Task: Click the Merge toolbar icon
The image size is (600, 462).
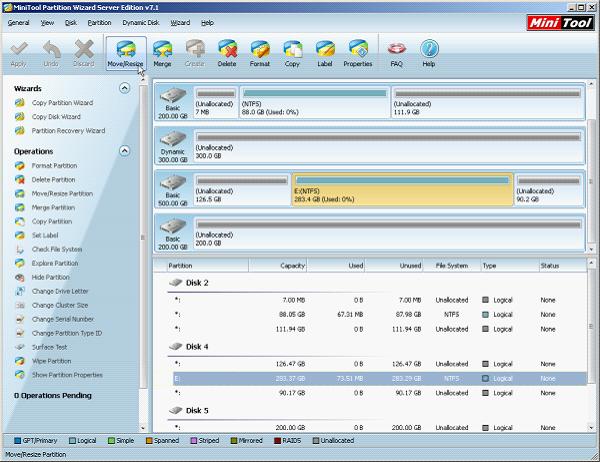Action: click(162, 49)
